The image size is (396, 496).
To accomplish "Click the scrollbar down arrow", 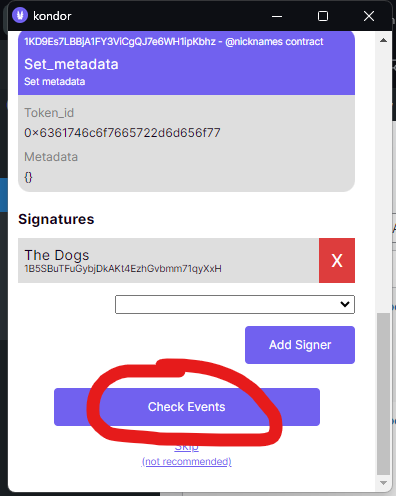I will pos(383,483).
